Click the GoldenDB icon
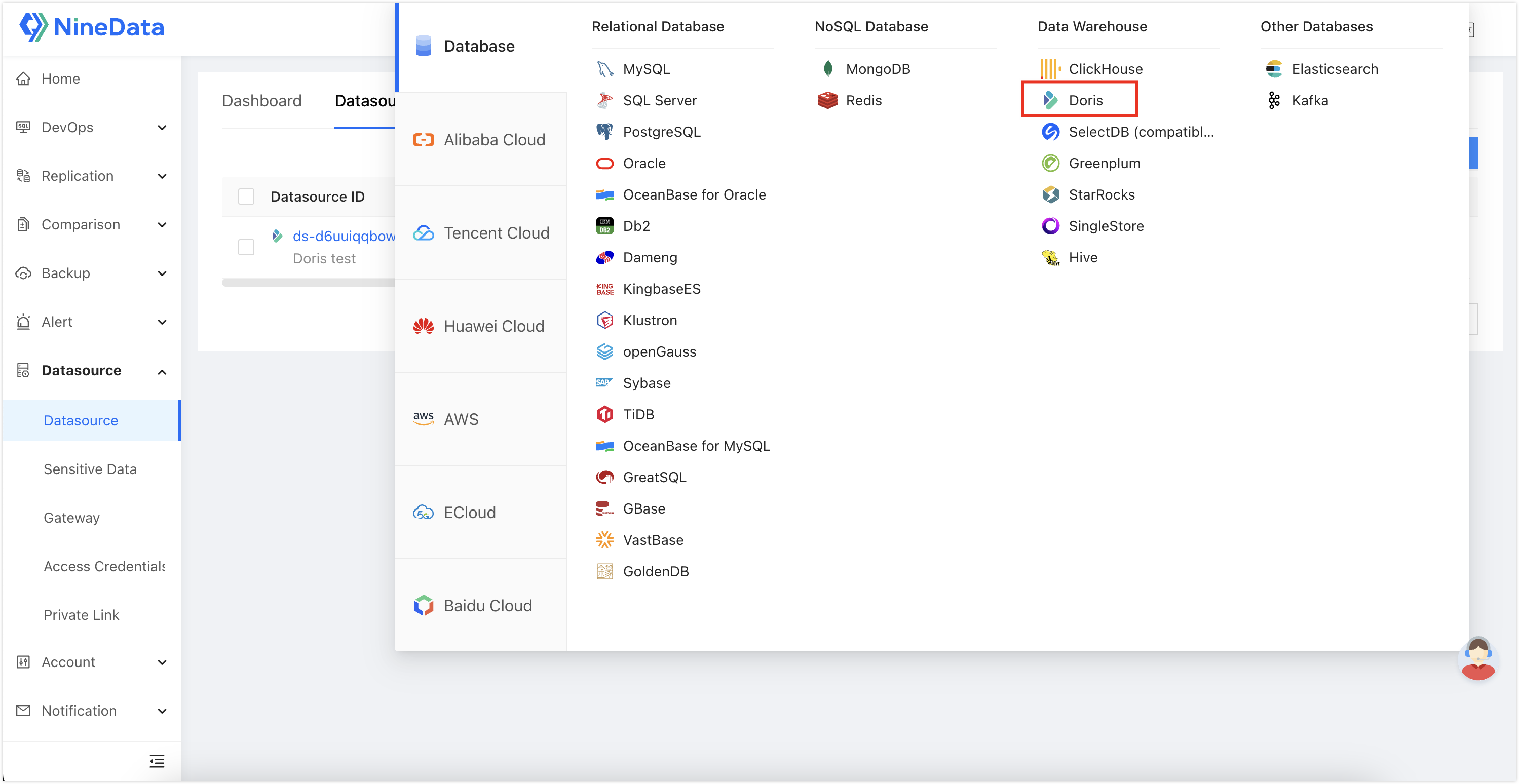Screen dimensions: 1519x784 click(x=604, y=571)
